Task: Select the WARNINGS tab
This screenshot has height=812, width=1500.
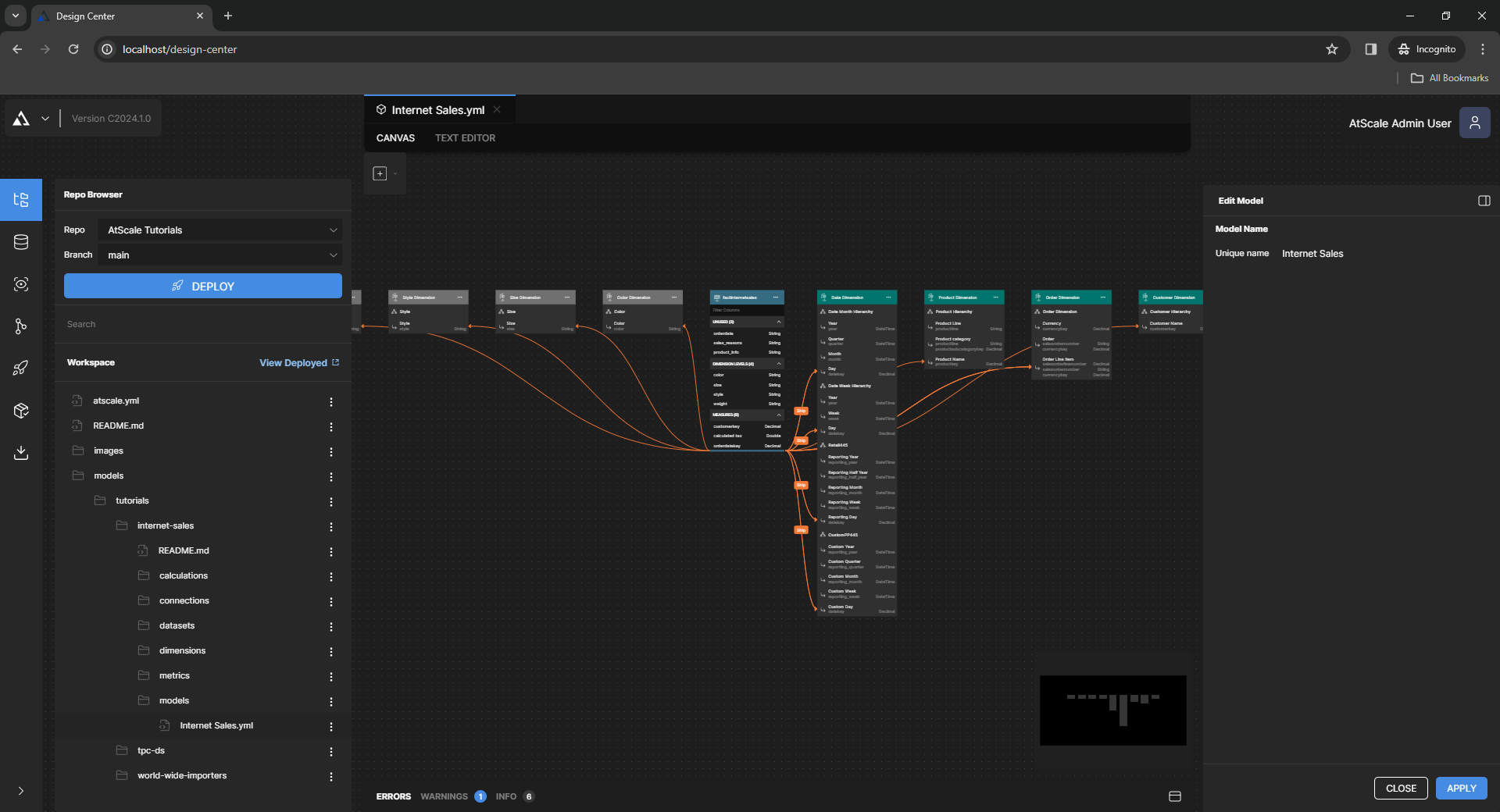Action: [444, 796]
